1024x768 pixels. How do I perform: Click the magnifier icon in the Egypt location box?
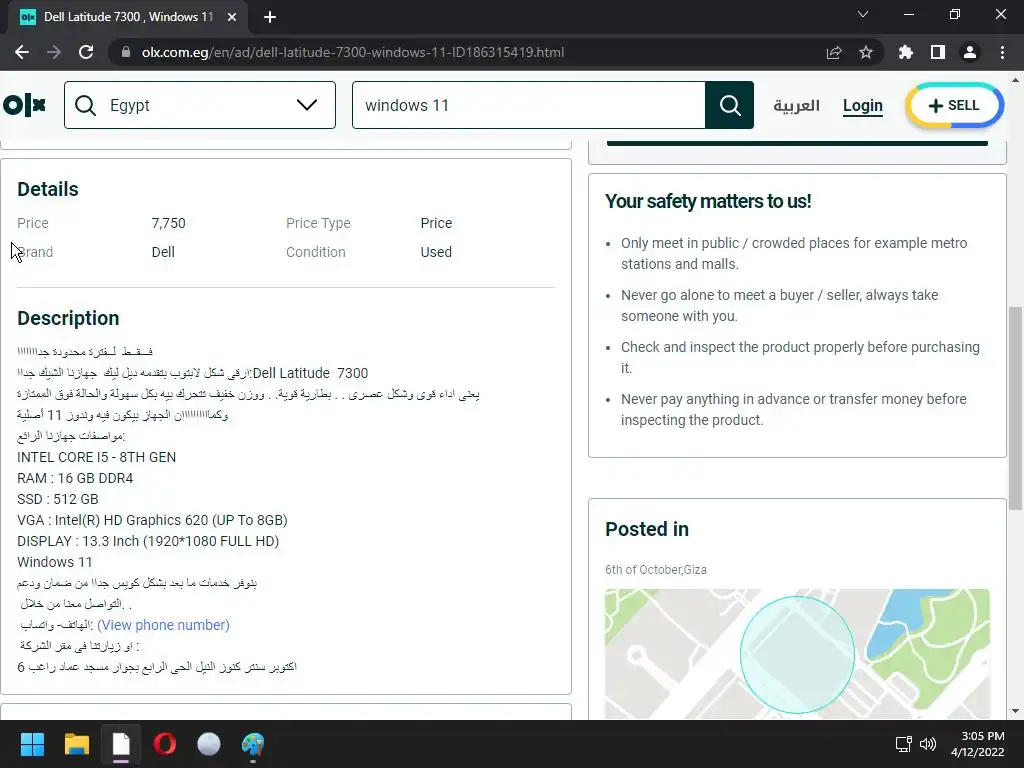(x=86, y=105)
